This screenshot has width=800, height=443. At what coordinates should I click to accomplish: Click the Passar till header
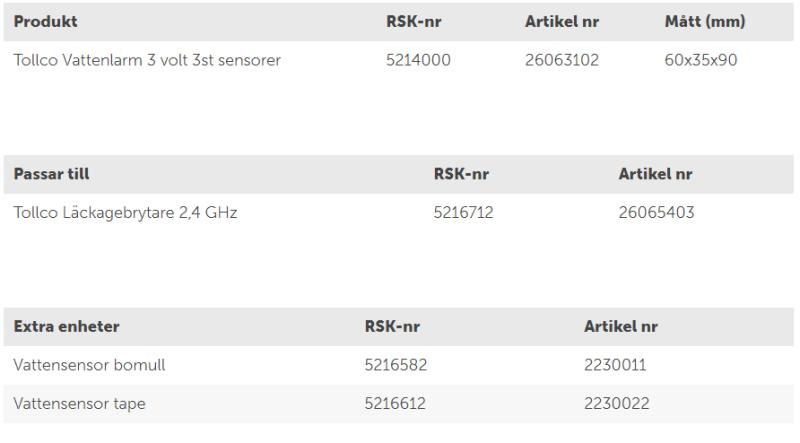click(x=51, y=174)
